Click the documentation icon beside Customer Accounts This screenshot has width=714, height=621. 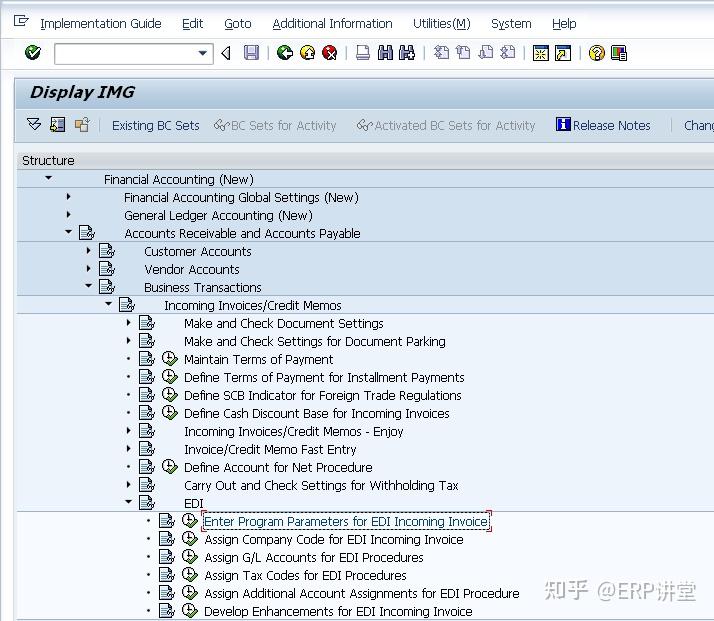pos(107,251)
